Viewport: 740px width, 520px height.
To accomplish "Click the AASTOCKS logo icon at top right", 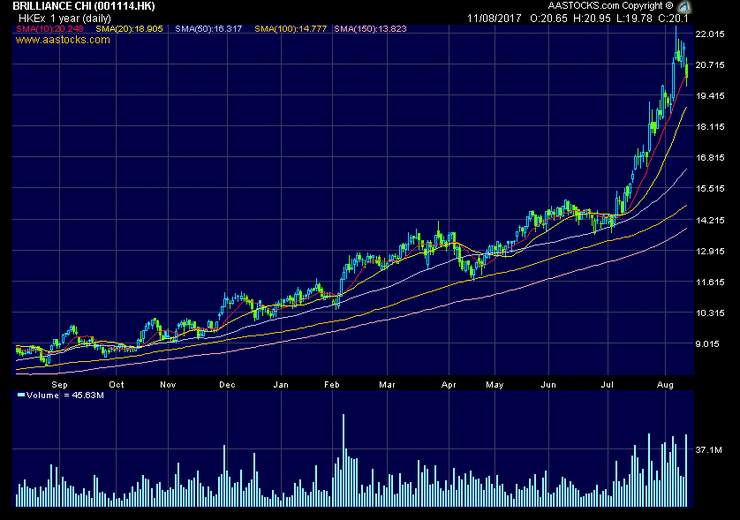I will click(684, 7).
